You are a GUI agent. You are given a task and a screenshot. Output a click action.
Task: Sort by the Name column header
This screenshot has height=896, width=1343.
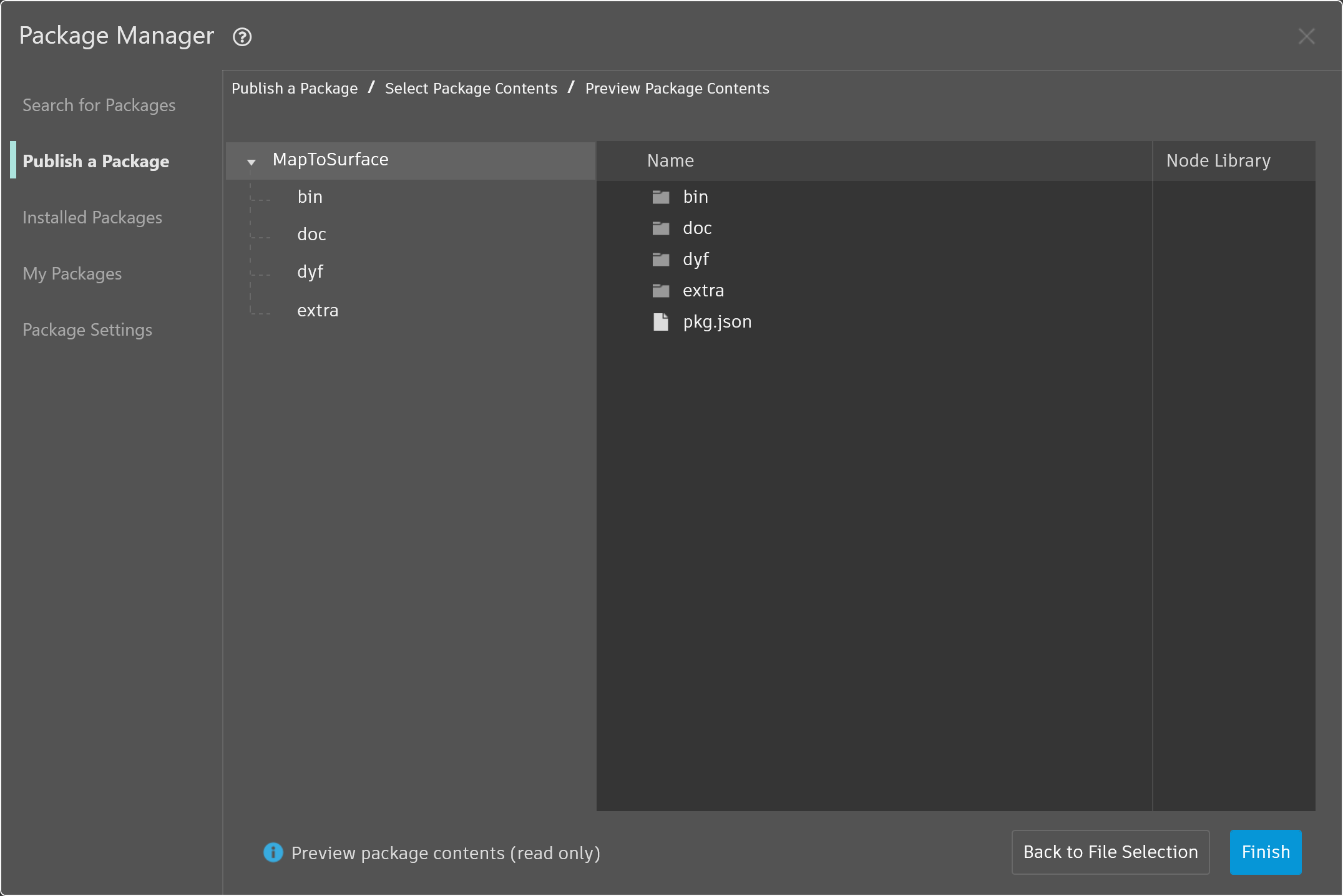tap(670, 161)
